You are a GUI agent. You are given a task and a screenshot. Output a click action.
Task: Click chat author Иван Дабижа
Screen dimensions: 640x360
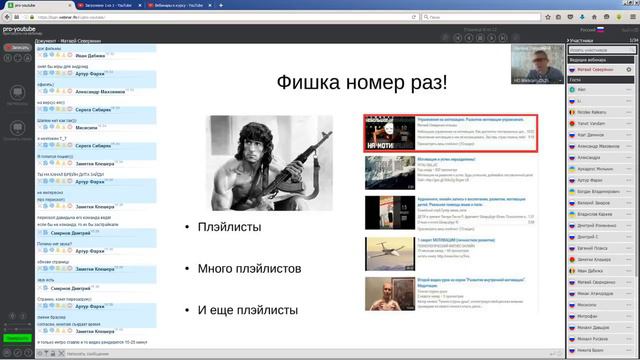(90, 56)
